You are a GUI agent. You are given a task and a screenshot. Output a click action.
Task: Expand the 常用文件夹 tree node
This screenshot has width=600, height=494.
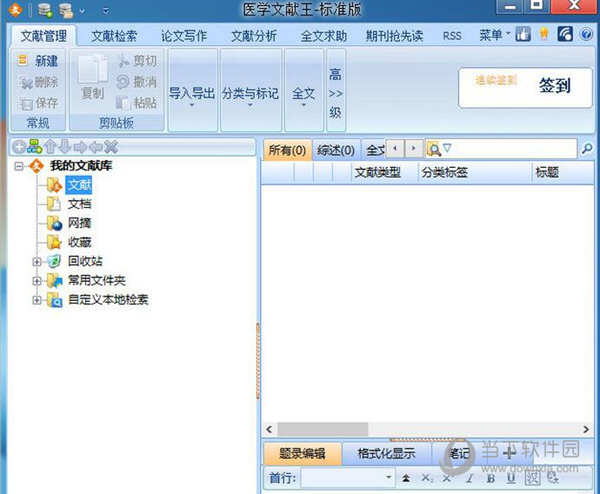(37, 279)
